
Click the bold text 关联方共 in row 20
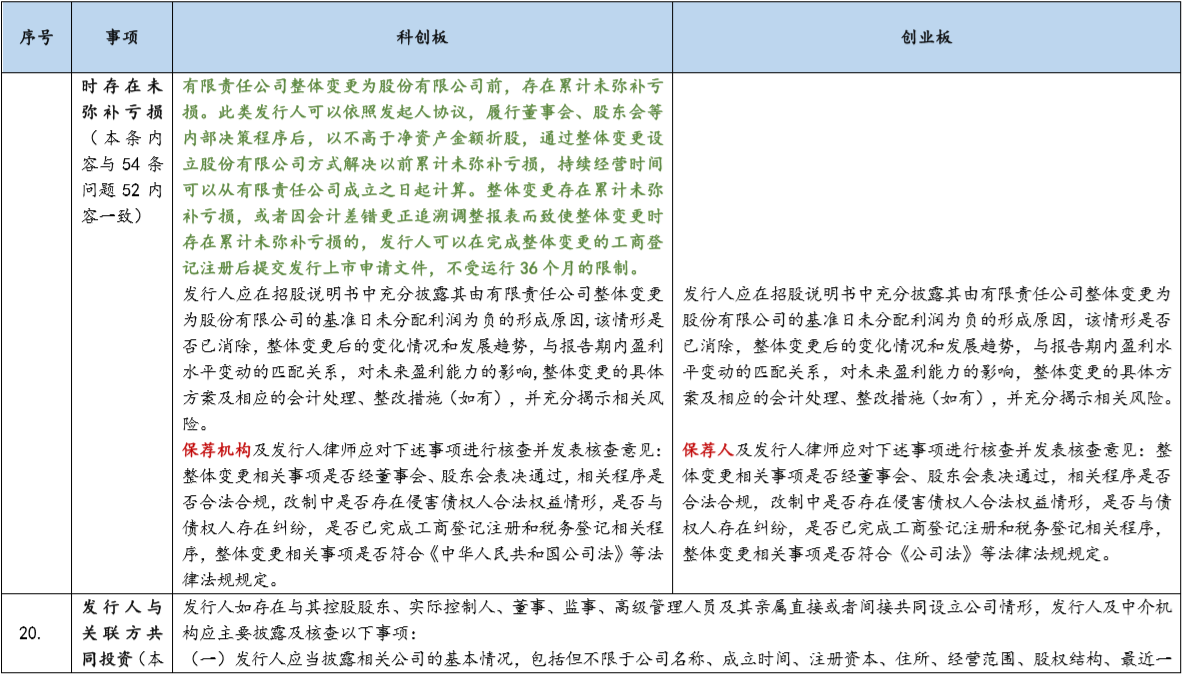[122, 632]
